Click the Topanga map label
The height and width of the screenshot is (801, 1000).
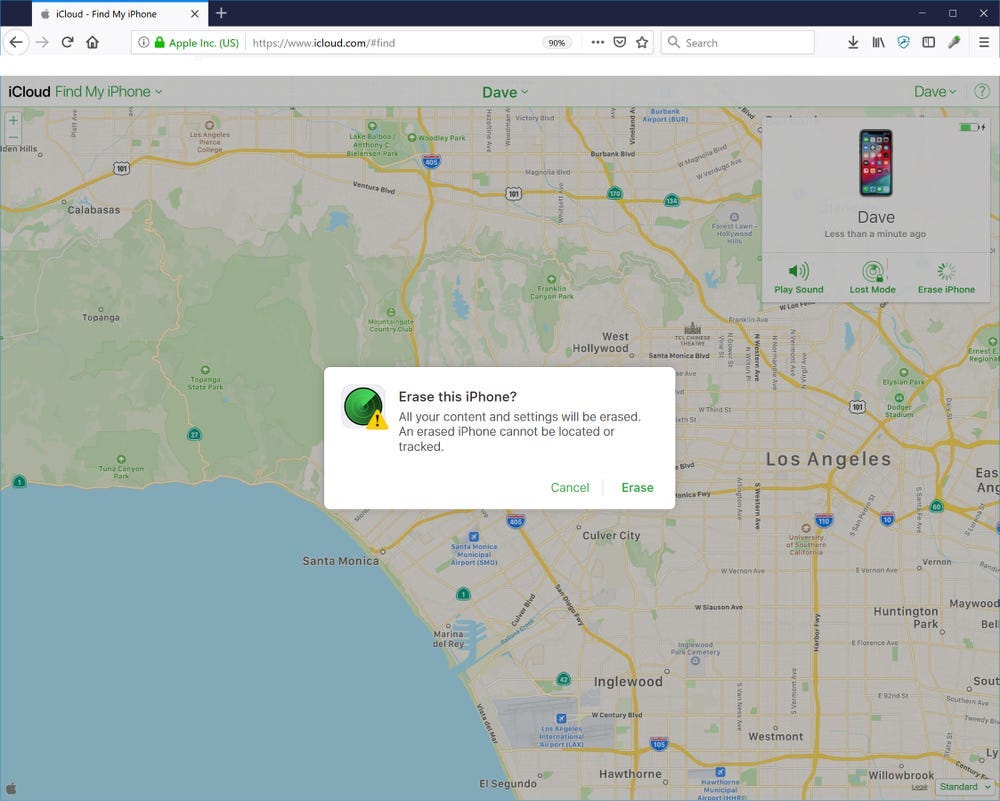coord(101,318)
